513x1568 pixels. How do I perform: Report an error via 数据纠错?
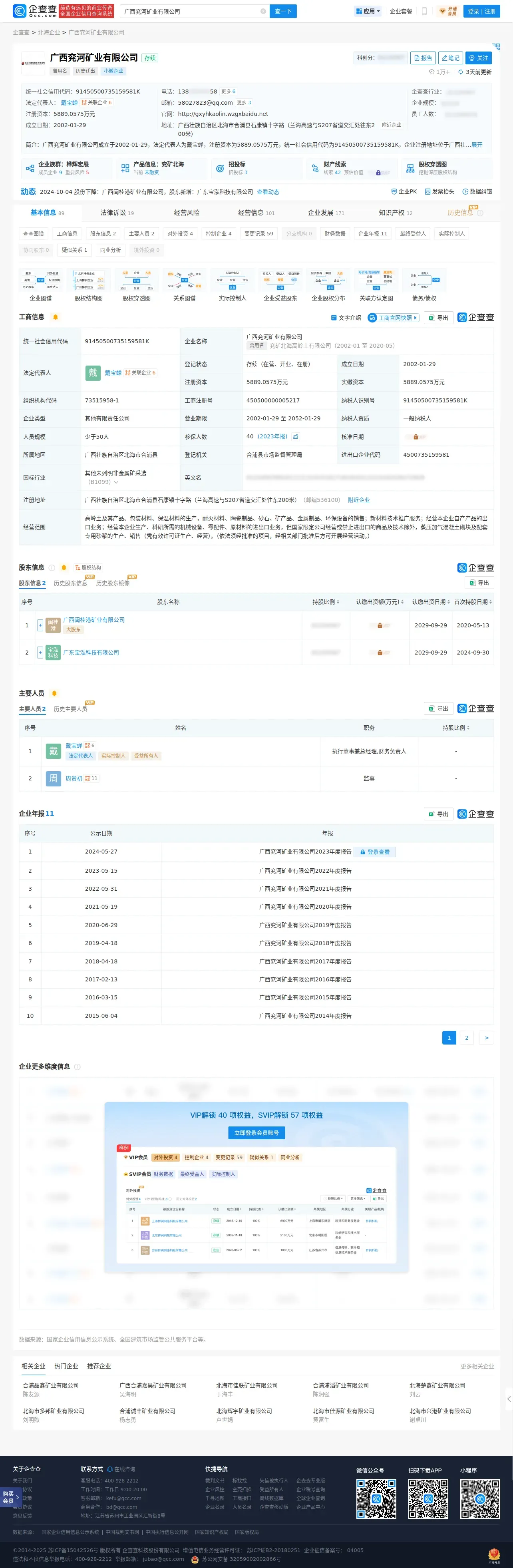pos(477,192)
